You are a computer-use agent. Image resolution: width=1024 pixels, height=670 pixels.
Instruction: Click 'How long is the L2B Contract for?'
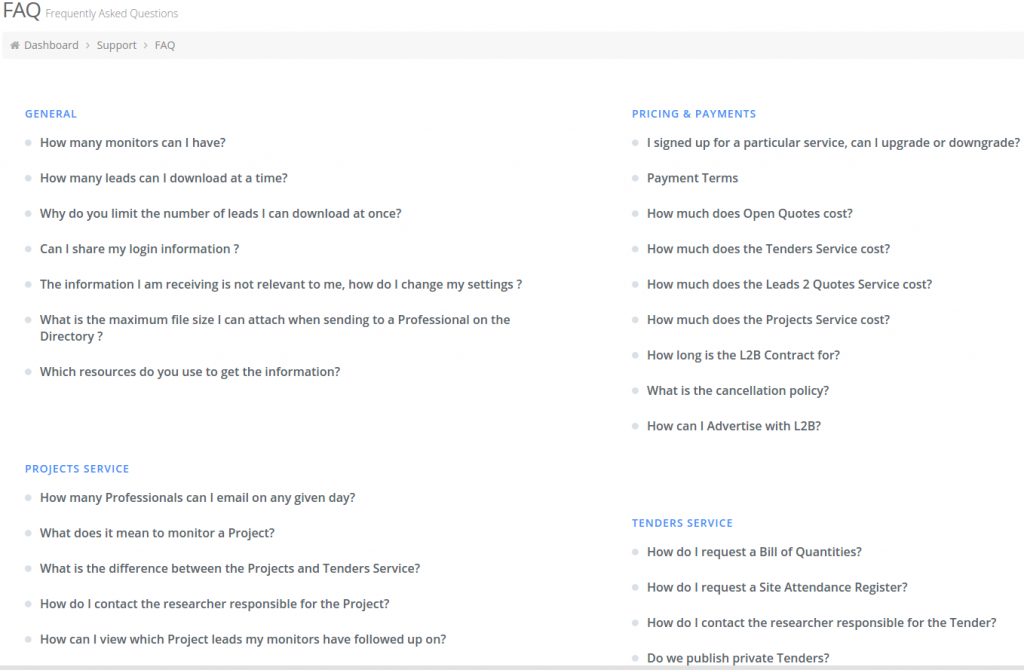(744, 355)
